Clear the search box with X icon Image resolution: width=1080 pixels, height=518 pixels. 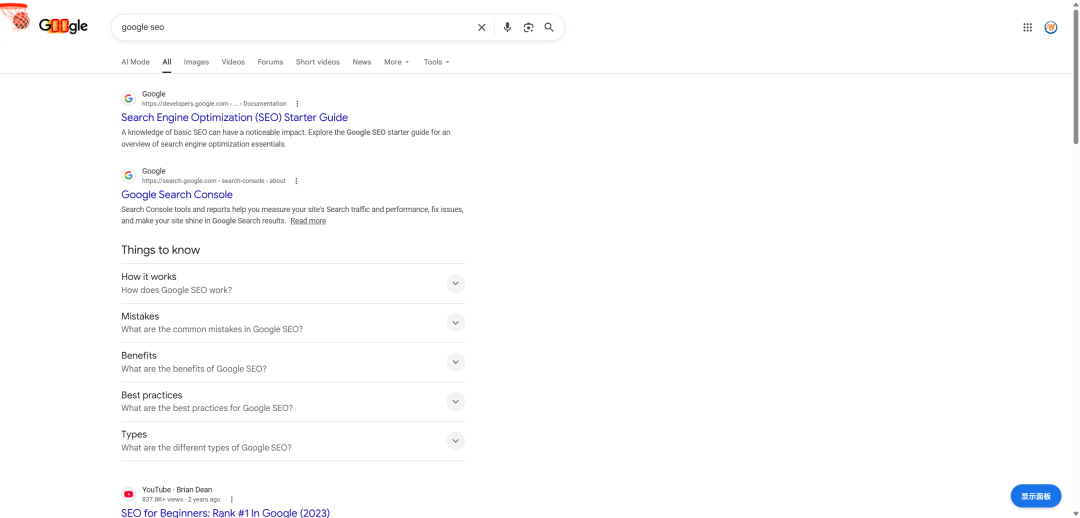coord(481,28)
